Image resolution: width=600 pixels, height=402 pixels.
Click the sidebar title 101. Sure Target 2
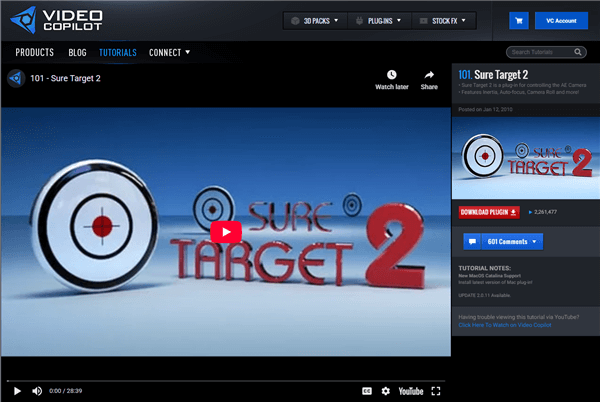[493, 75]
